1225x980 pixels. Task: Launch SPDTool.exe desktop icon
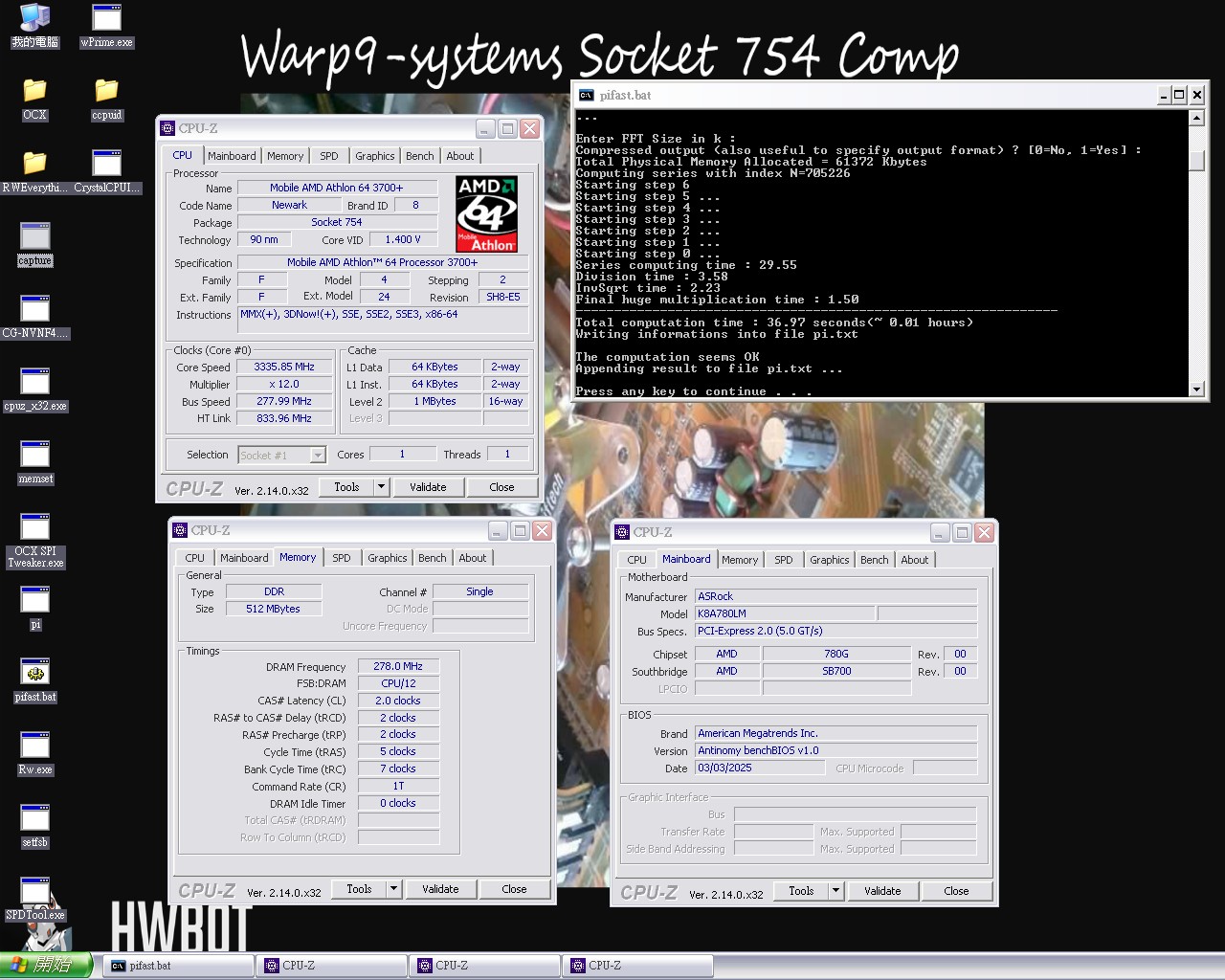click(x=34, y=899)
